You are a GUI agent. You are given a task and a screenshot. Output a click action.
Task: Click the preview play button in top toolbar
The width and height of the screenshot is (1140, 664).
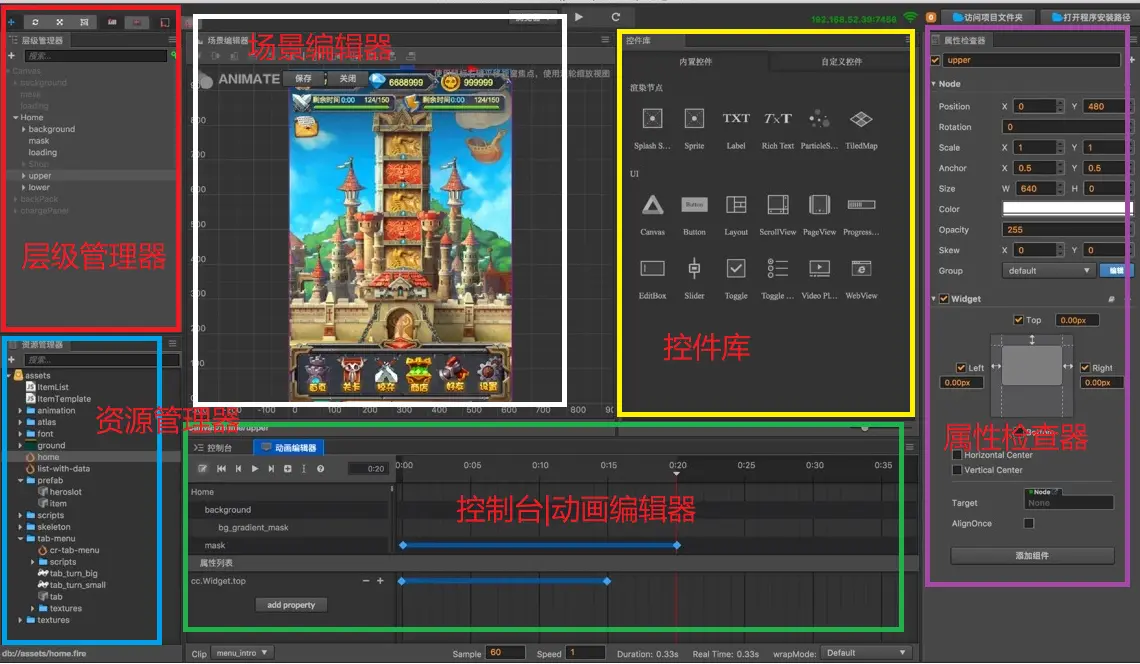point(579,17)
